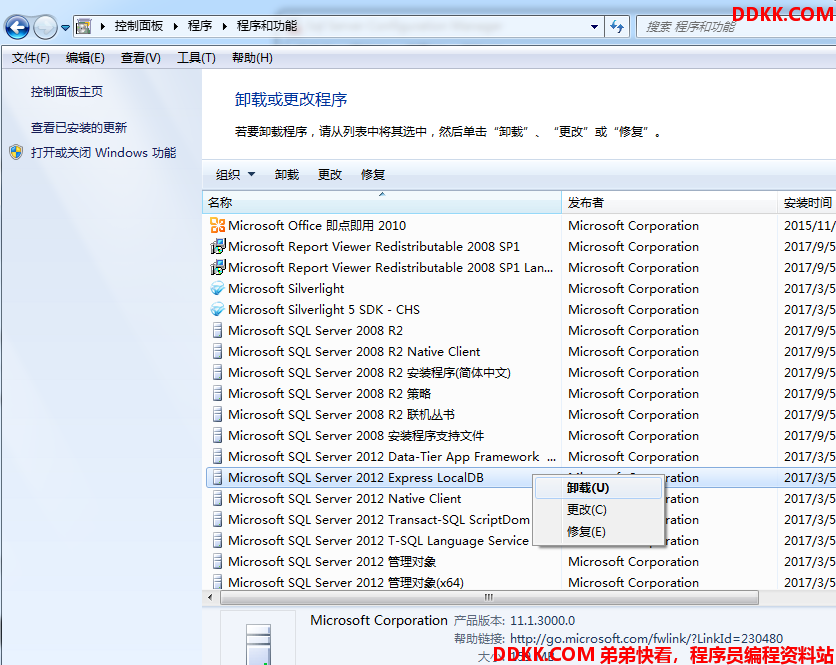Screen dimensions: 836x665
Task: Click publisher cell of Microsoft Office 即点即用 row
Action: coord(633,226)
